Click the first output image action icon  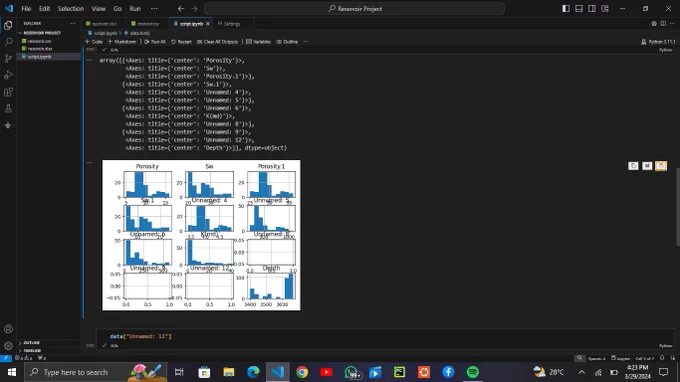(x=633, y=166)
